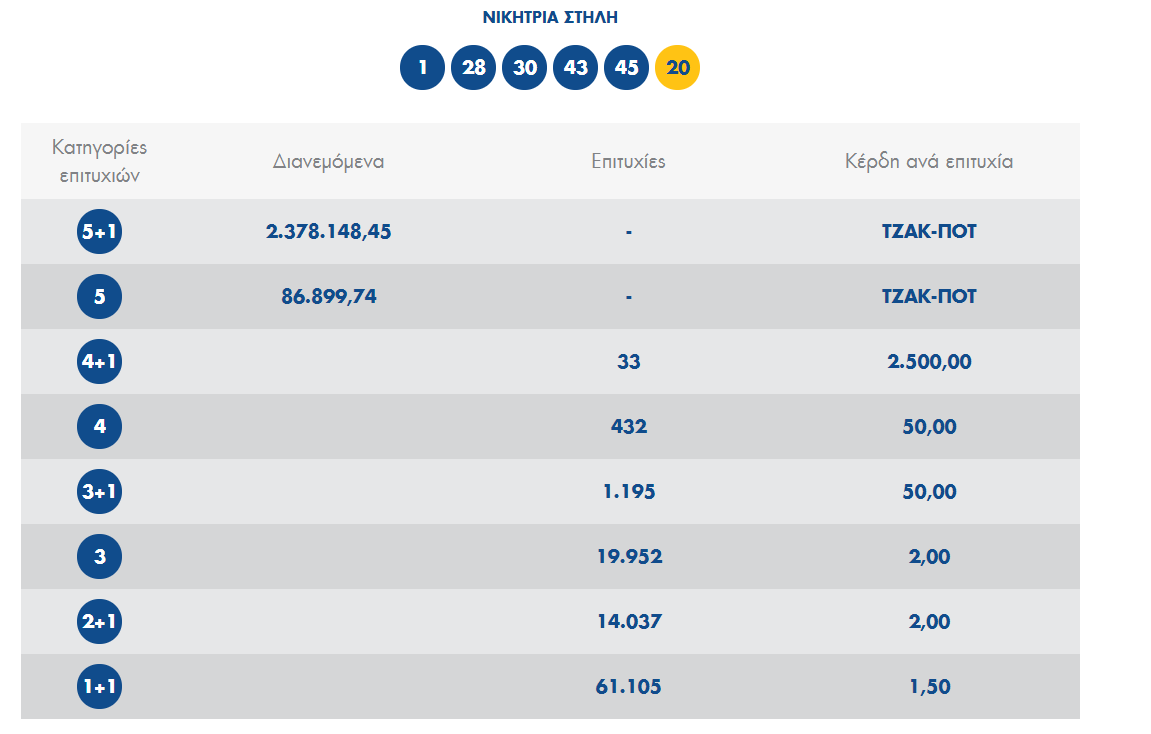Screen dimensions: 1151x734
Task: Click the winners count 33
Action: 628,361
